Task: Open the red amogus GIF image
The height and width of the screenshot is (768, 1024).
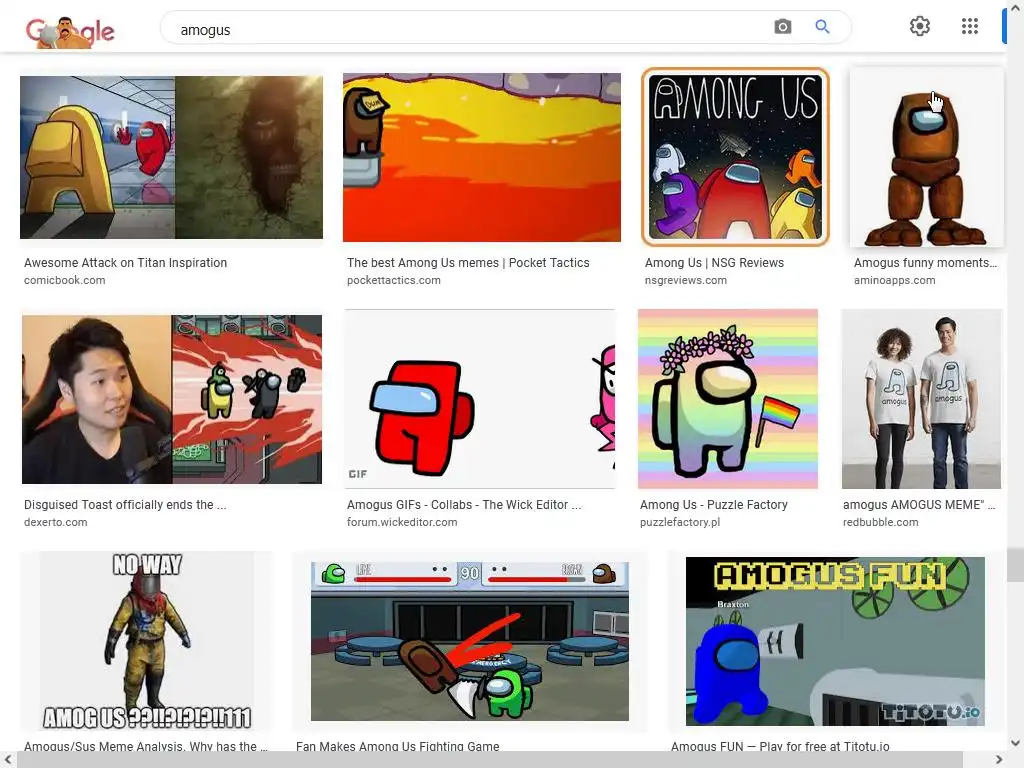Action: click(480, 399)
